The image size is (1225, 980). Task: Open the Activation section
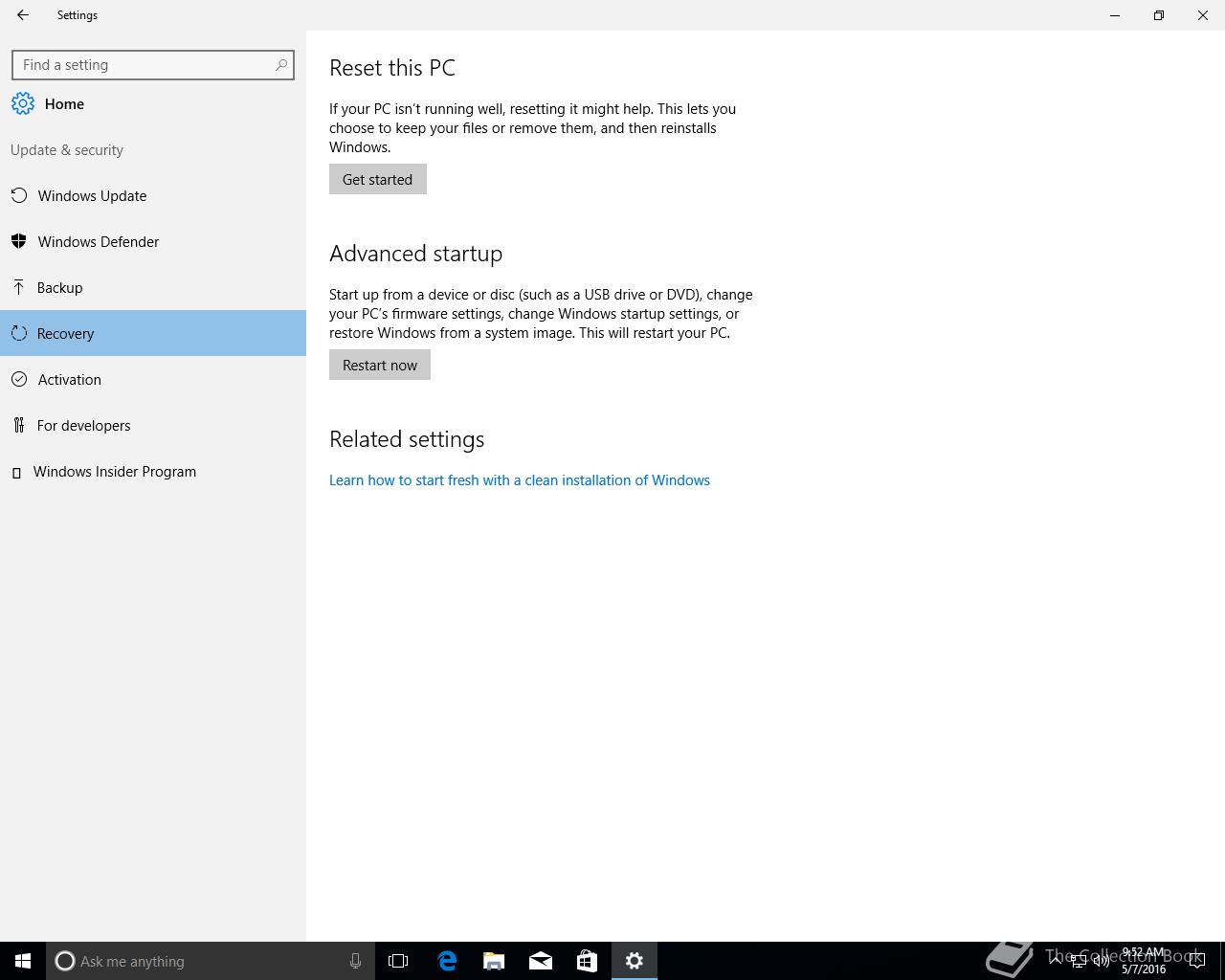(x=153, y=380)
